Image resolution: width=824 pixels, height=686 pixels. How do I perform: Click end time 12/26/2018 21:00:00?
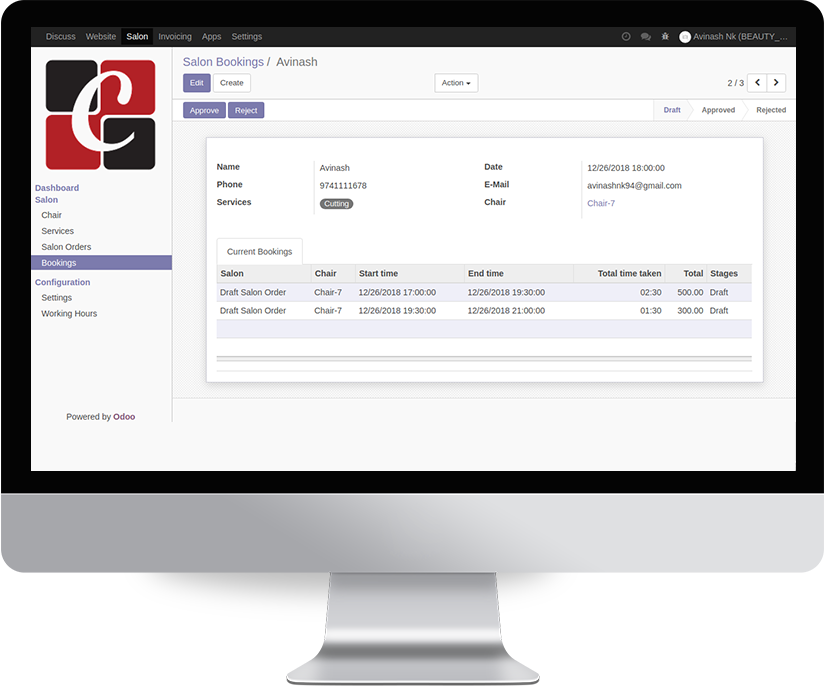[506, 311]
